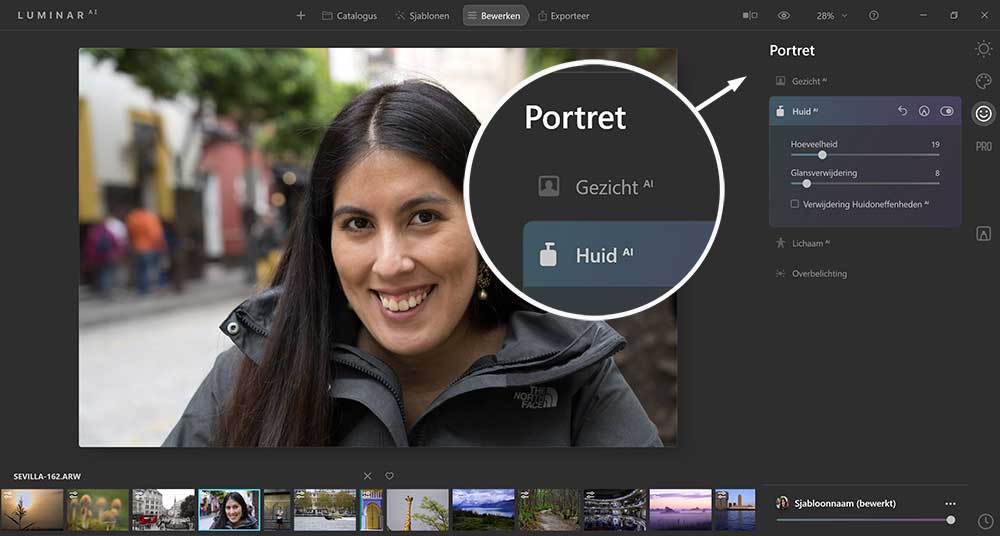Viewport: 1000px width, 536px height.
Task: Open edit history with the clock icon
Action: coord(985,521)
